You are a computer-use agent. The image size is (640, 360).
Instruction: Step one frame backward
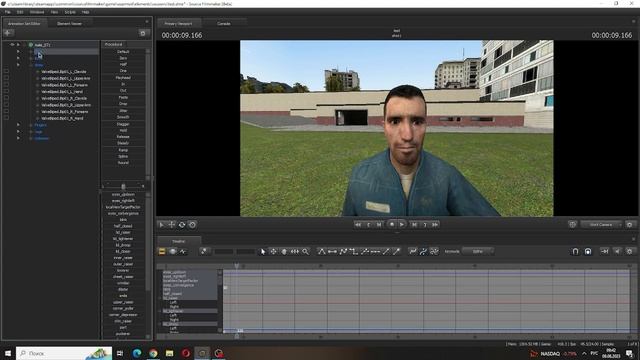(x=379, y=224)
